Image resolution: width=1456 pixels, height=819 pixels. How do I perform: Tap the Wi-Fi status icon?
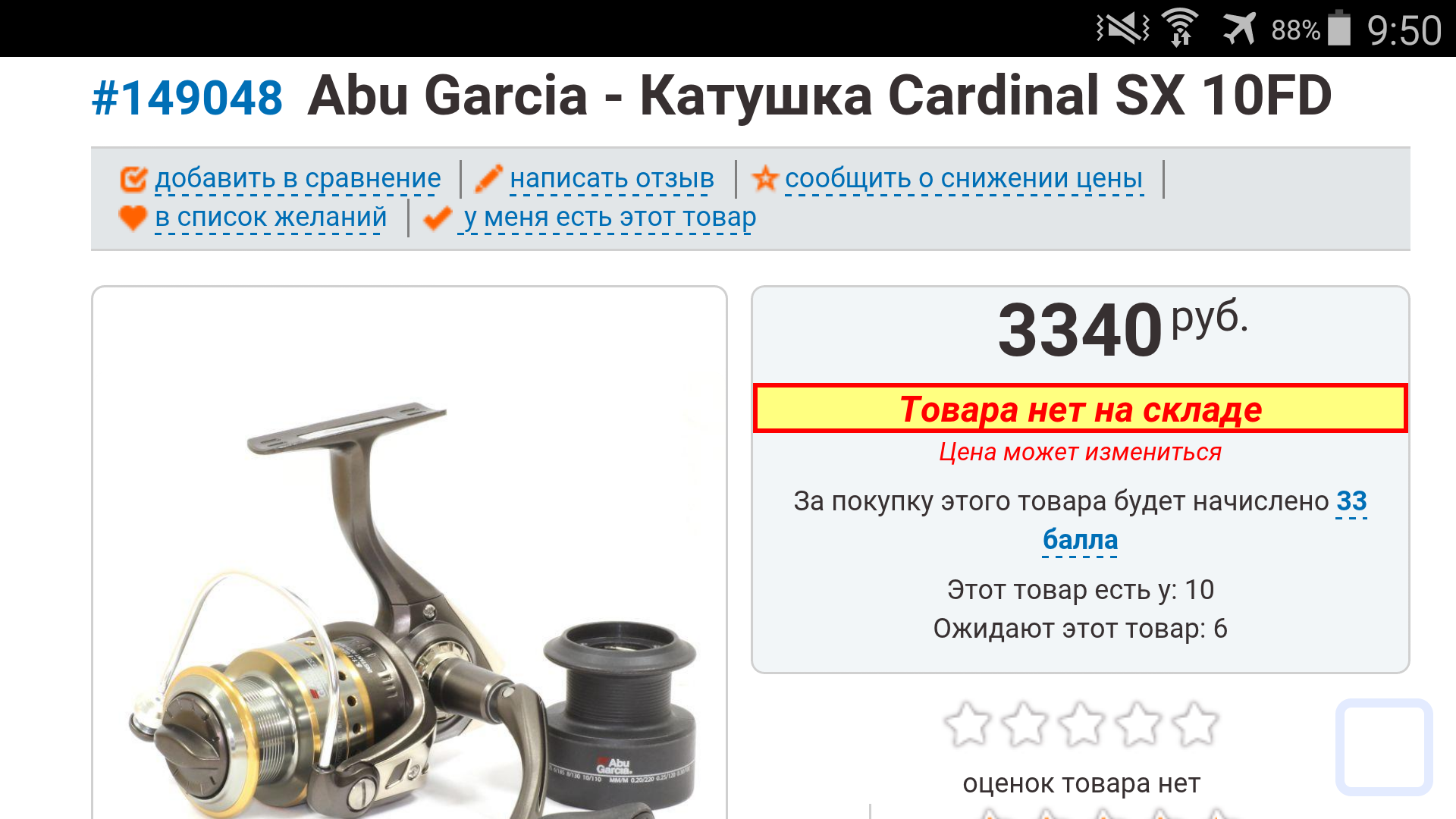tap(1180, 29)
